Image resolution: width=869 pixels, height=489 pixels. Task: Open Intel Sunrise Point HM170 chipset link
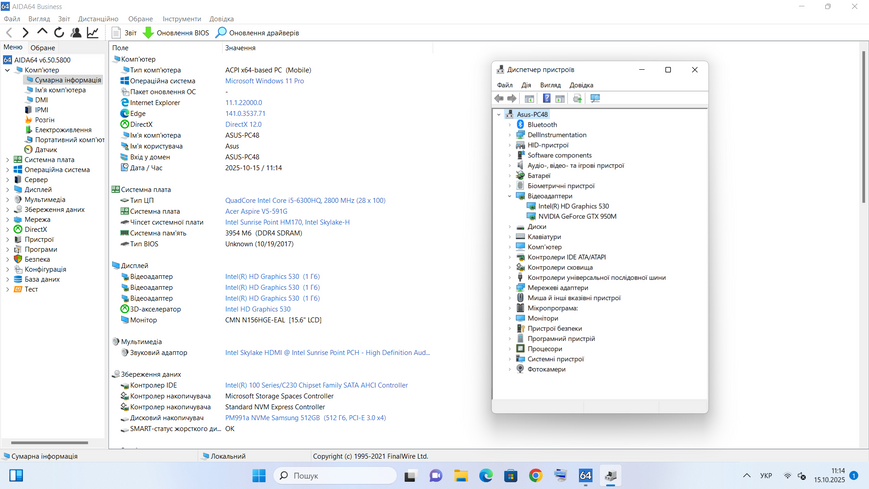(287, 222)
